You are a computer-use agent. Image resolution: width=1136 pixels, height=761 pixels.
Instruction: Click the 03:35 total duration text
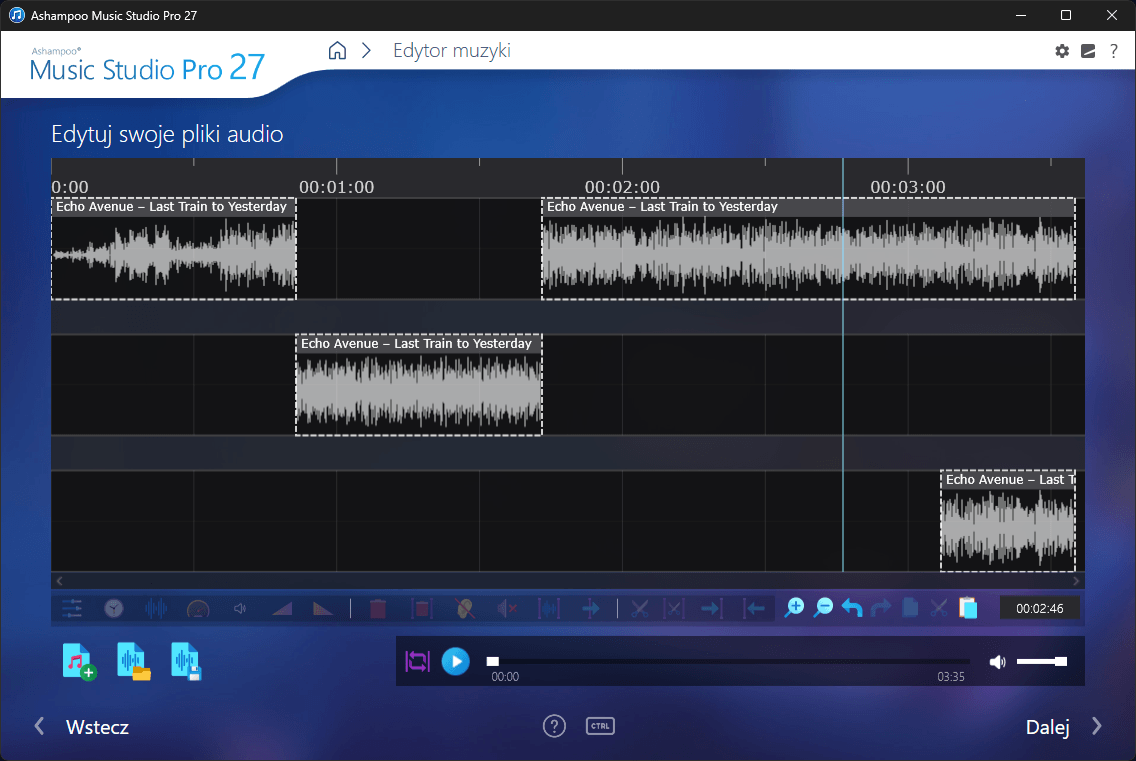point(951,676)
